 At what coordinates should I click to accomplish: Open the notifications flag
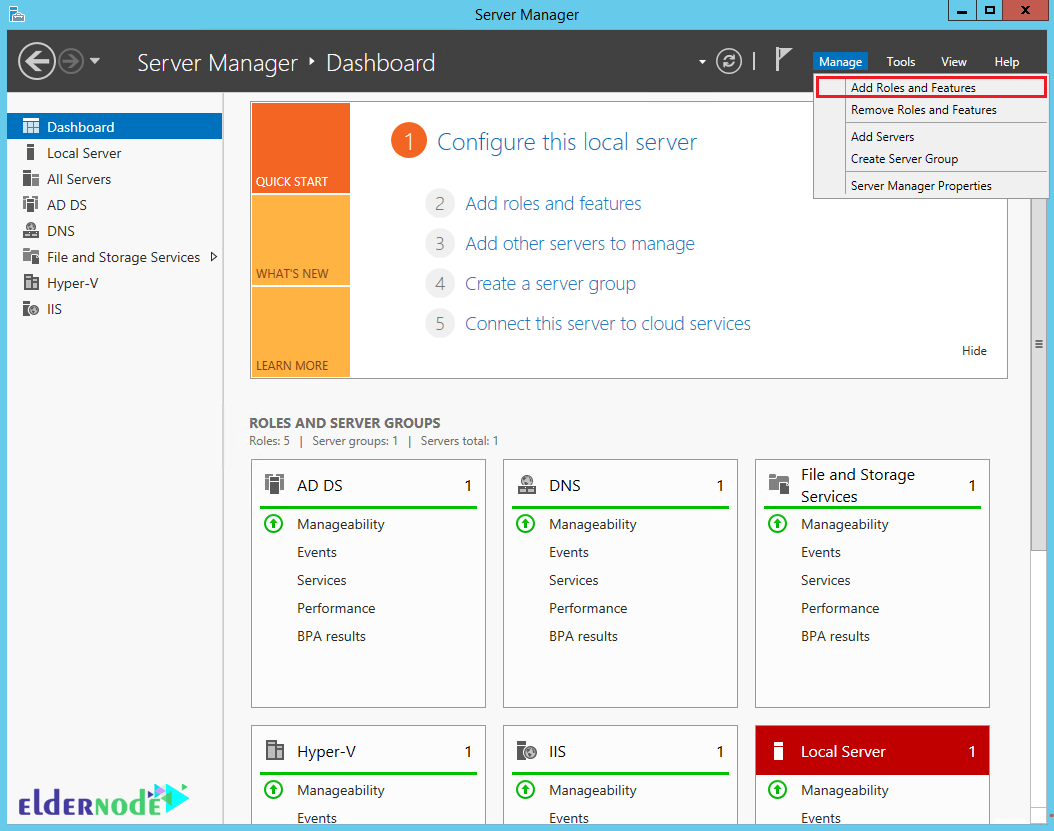(782, 60)
